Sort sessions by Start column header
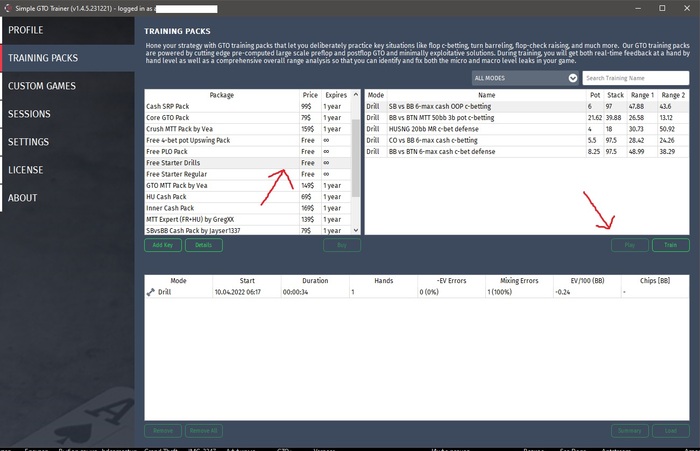Image resolution: width=700 pixels, height=451 pixels. pos(247,281)
